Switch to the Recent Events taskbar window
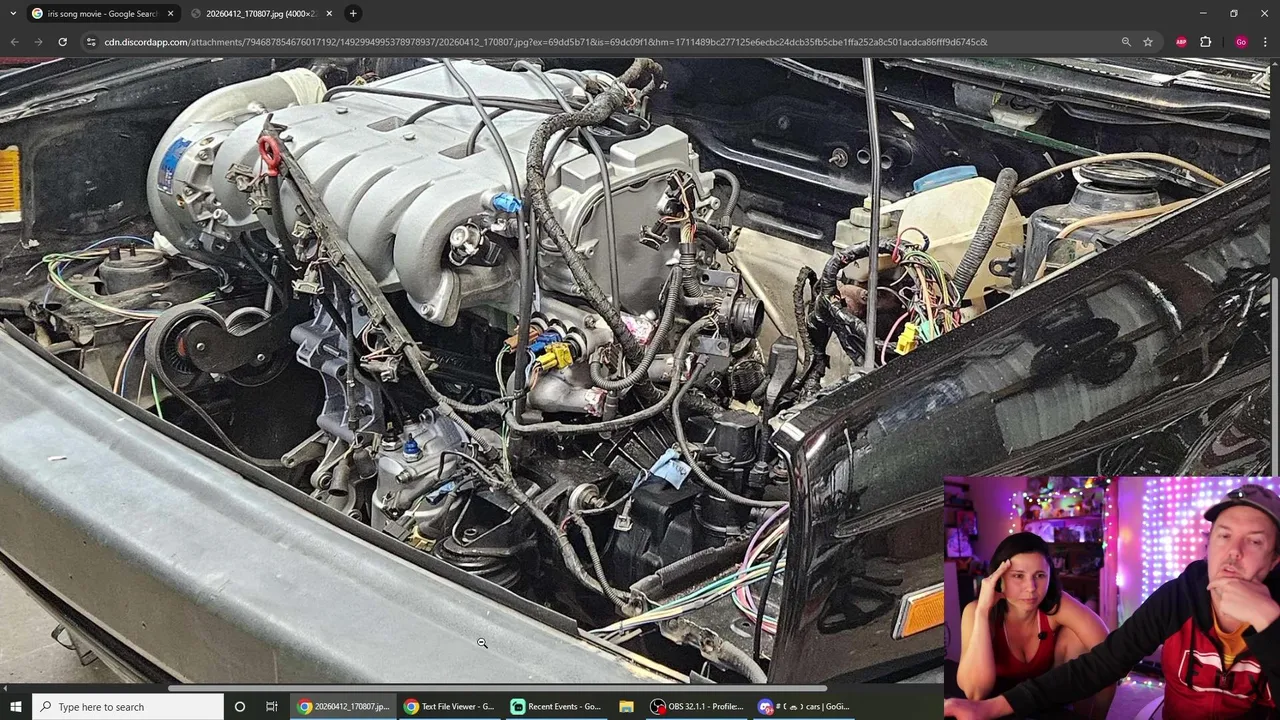1280x720 pixels. (x=556, y=707)
